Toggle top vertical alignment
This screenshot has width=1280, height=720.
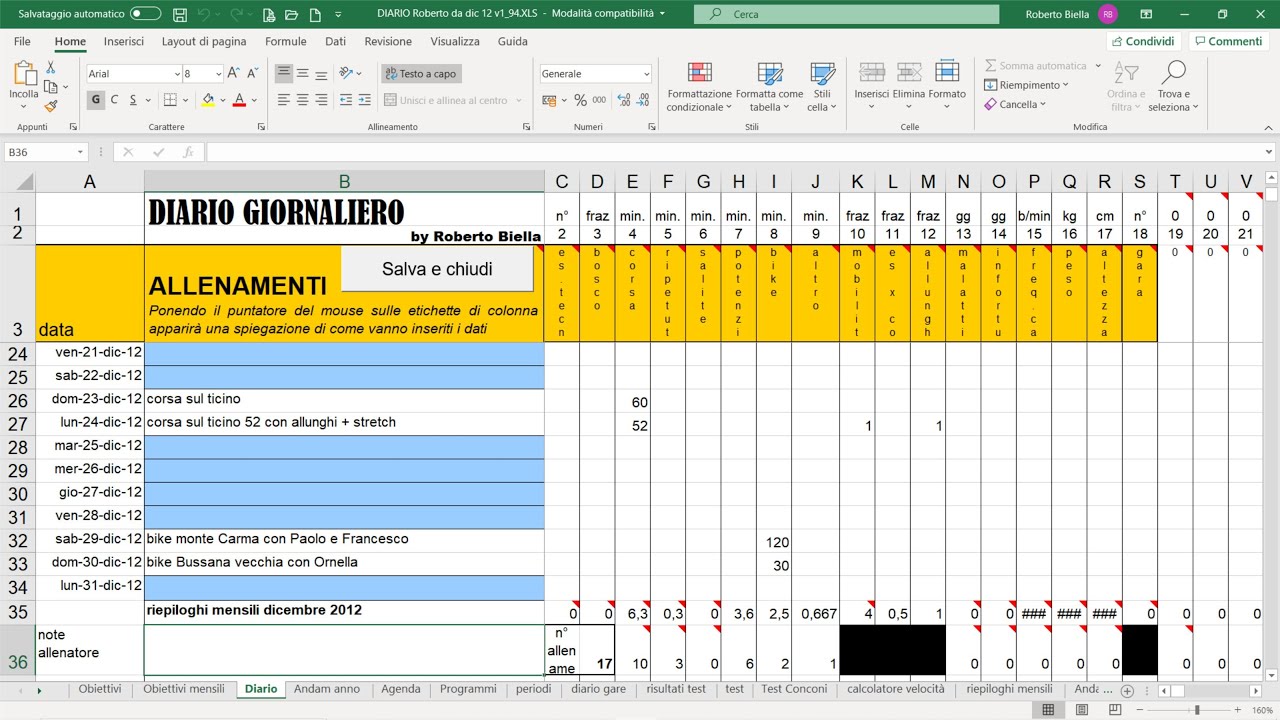(x=284, y=73)
